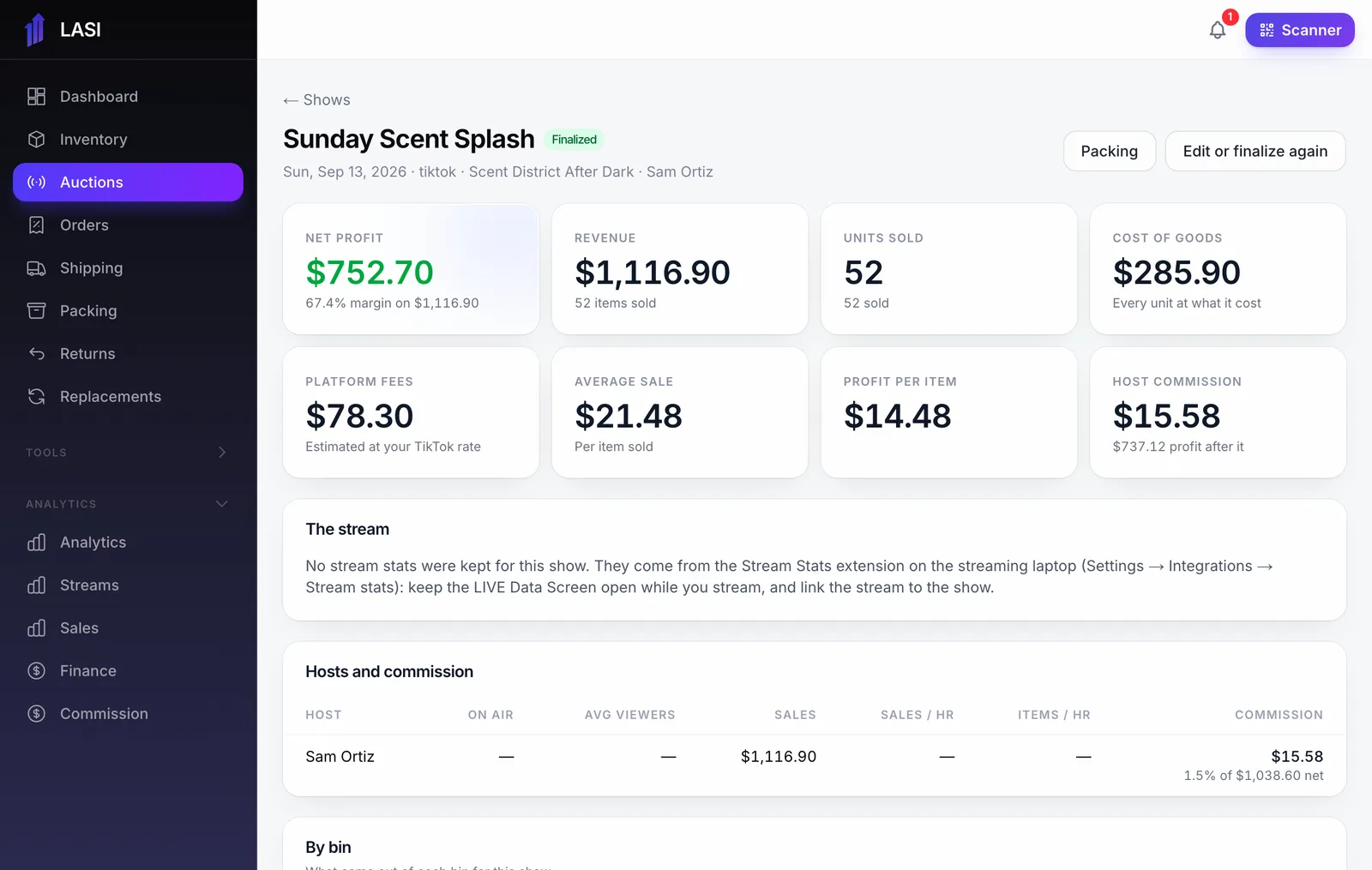Click the LASI logo icon
The height and width of the screenshot is (870, 1372).
[x=35, y=30]
